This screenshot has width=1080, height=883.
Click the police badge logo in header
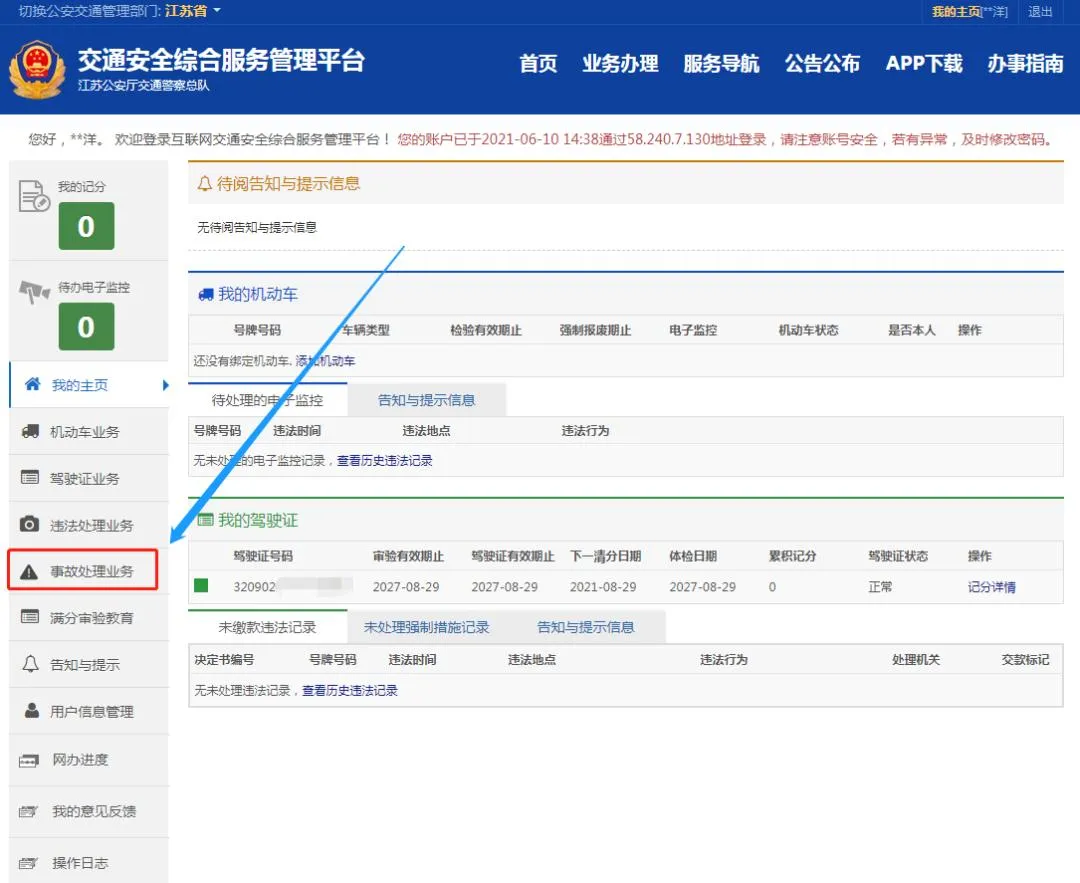click(x=36, y=70)
